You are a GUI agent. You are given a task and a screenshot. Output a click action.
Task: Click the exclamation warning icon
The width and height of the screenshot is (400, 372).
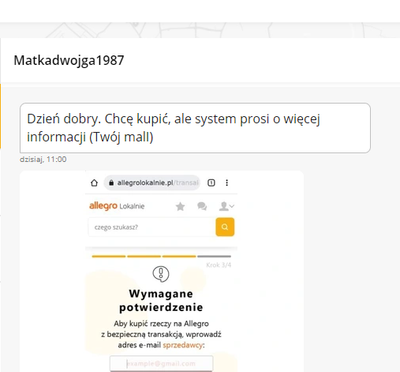click(x=161, y=274)
